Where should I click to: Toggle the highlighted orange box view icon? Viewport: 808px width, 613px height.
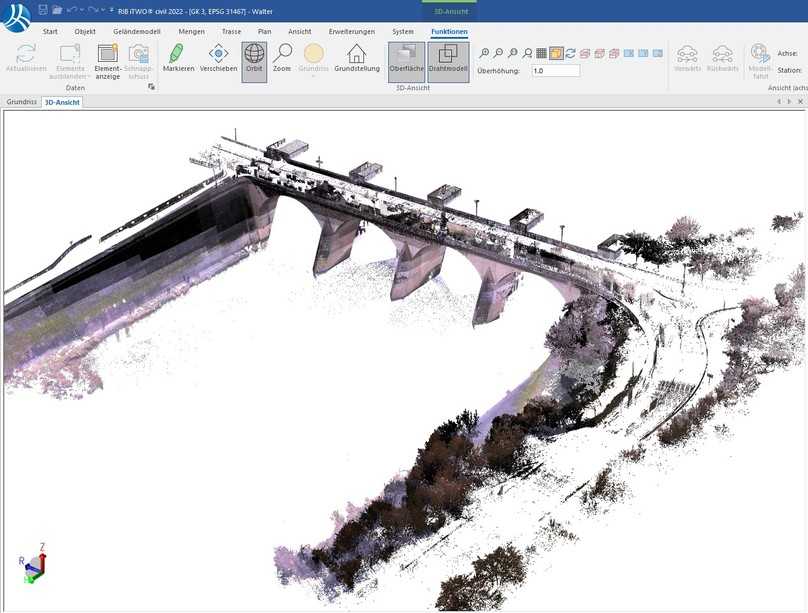pos(556,53)
